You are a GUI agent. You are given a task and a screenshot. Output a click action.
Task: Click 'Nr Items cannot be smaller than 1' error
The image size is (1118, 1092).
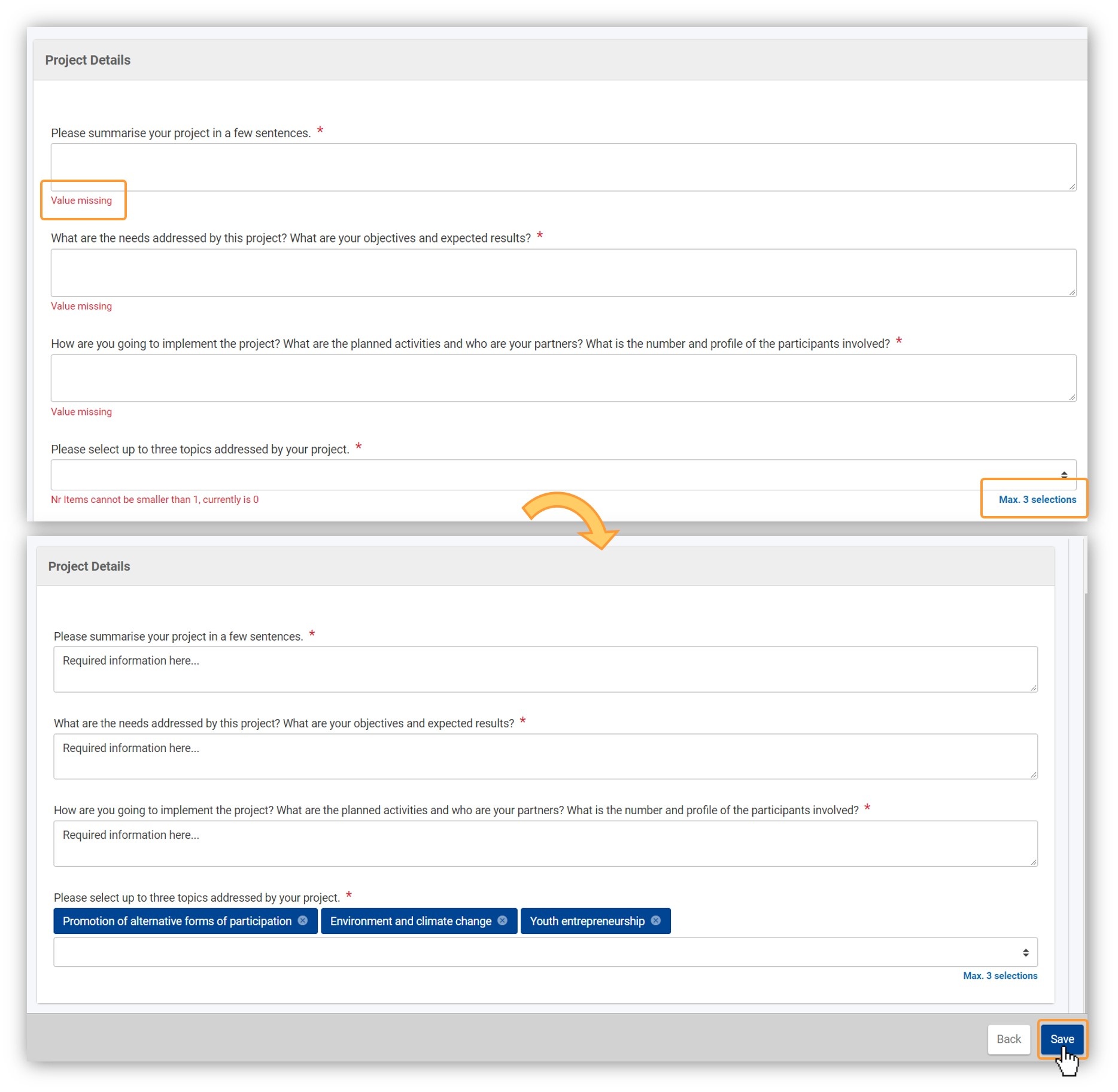point(154,499)
